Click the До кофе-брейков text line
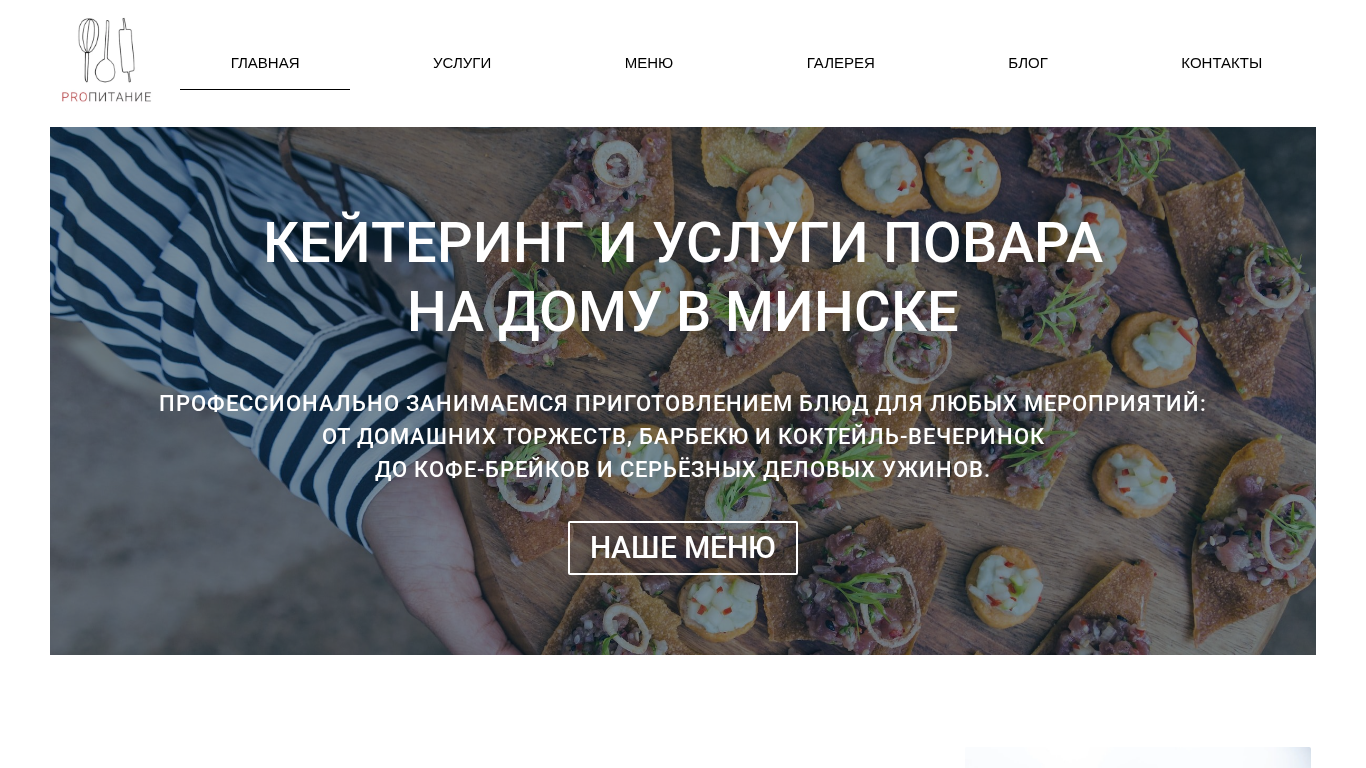 (683, 470)
